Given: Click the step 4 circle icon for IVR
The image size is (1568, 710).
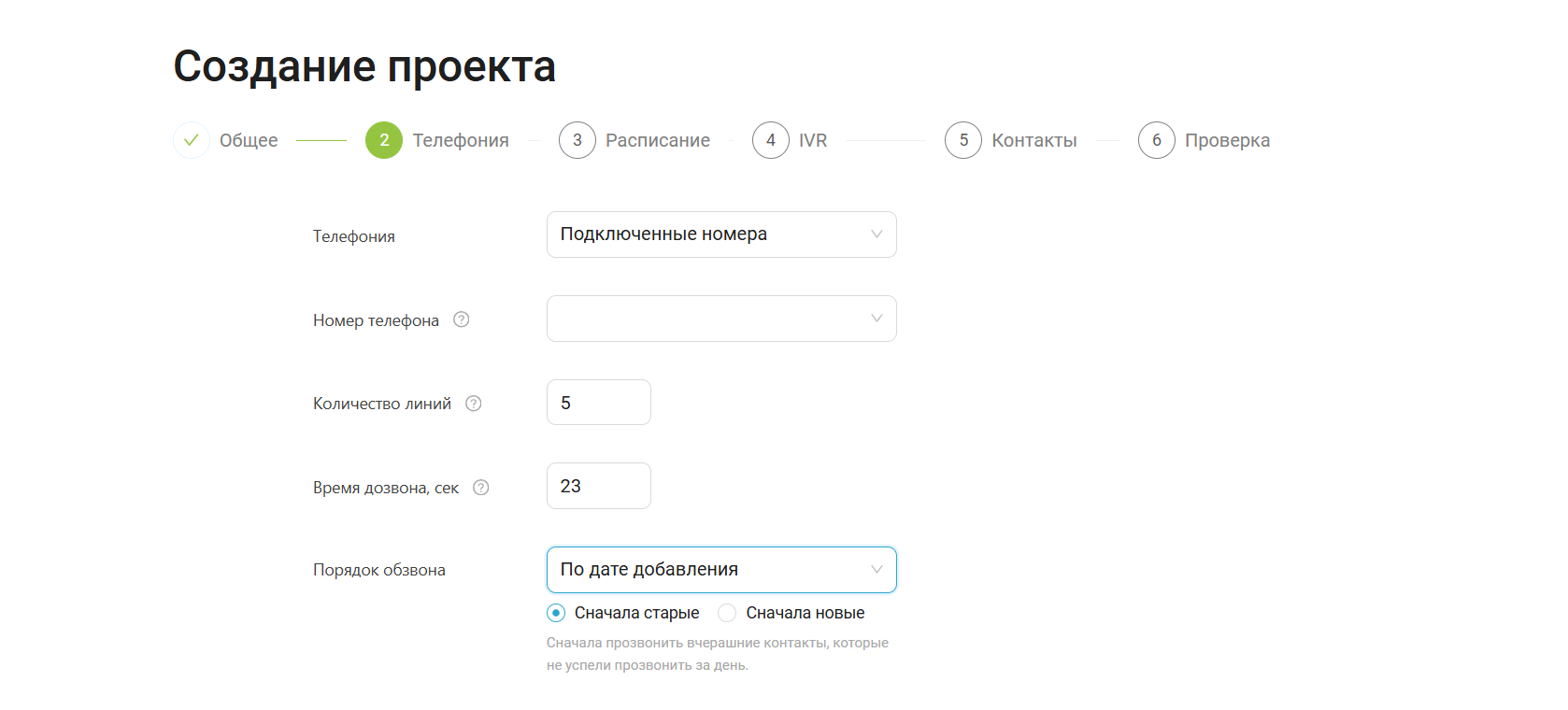Looking at the screenshot, I should point(771,140).
